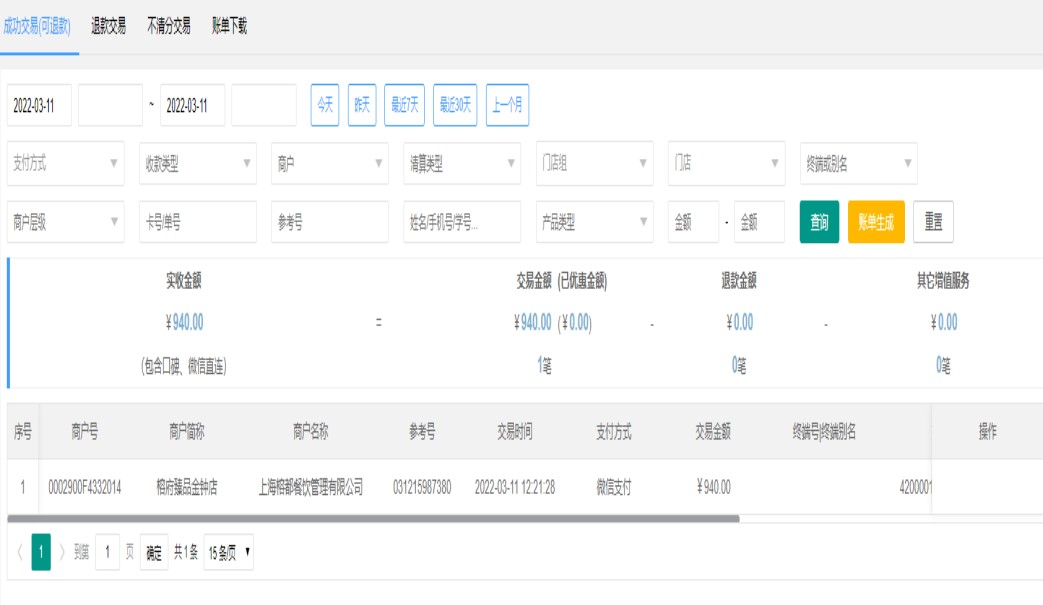Choose the 上一个月 quick range

point(507,105)
